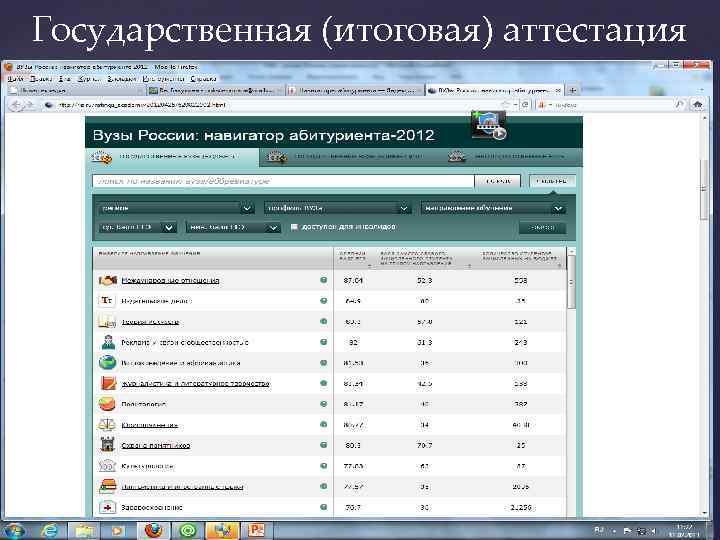
Task: Open a new browser tab with plus button
Action: (572, 90)
